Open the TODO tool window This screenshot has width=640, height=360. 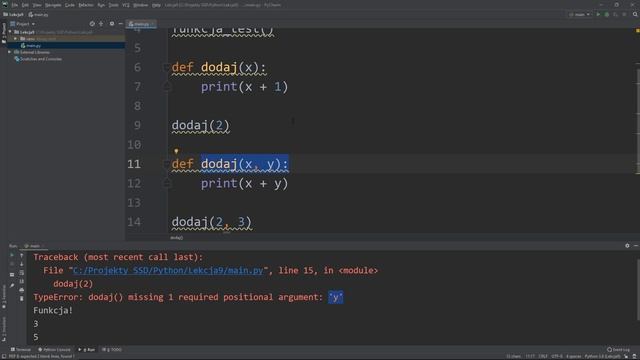(112, 349)
